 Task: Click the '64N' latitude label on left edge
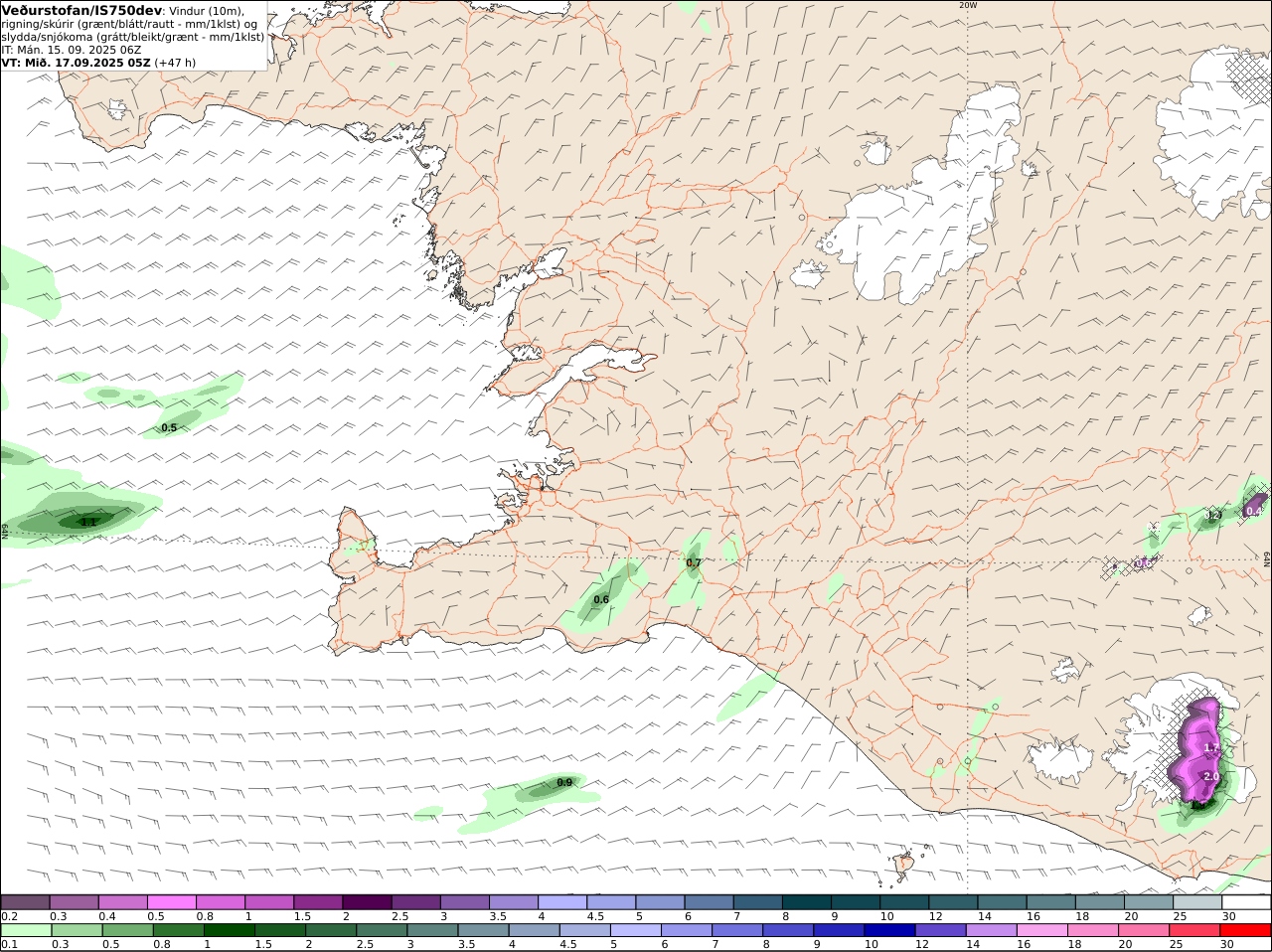tap(5, 531)
